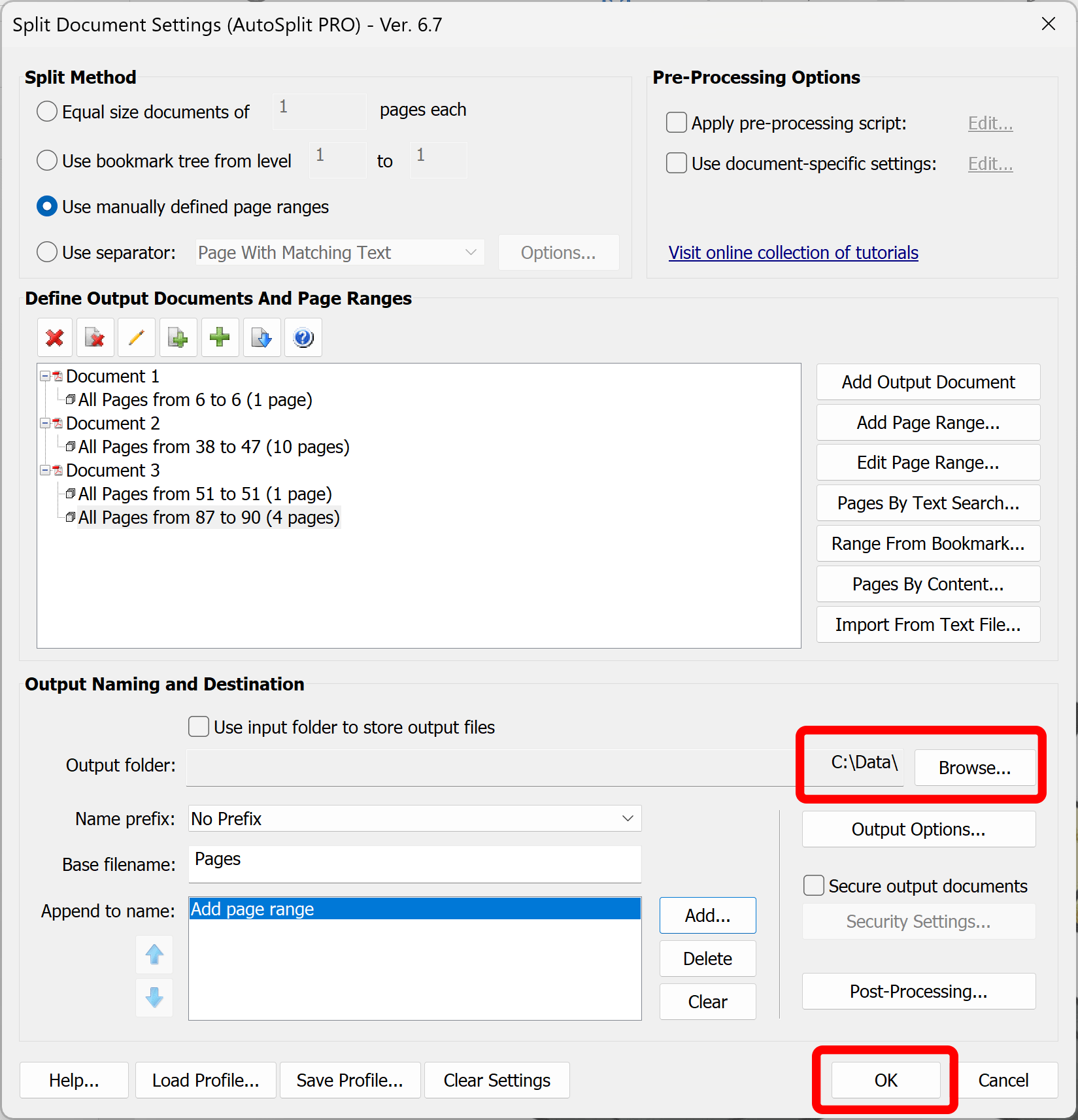Click the Browse button for output folder

(975, 768)
